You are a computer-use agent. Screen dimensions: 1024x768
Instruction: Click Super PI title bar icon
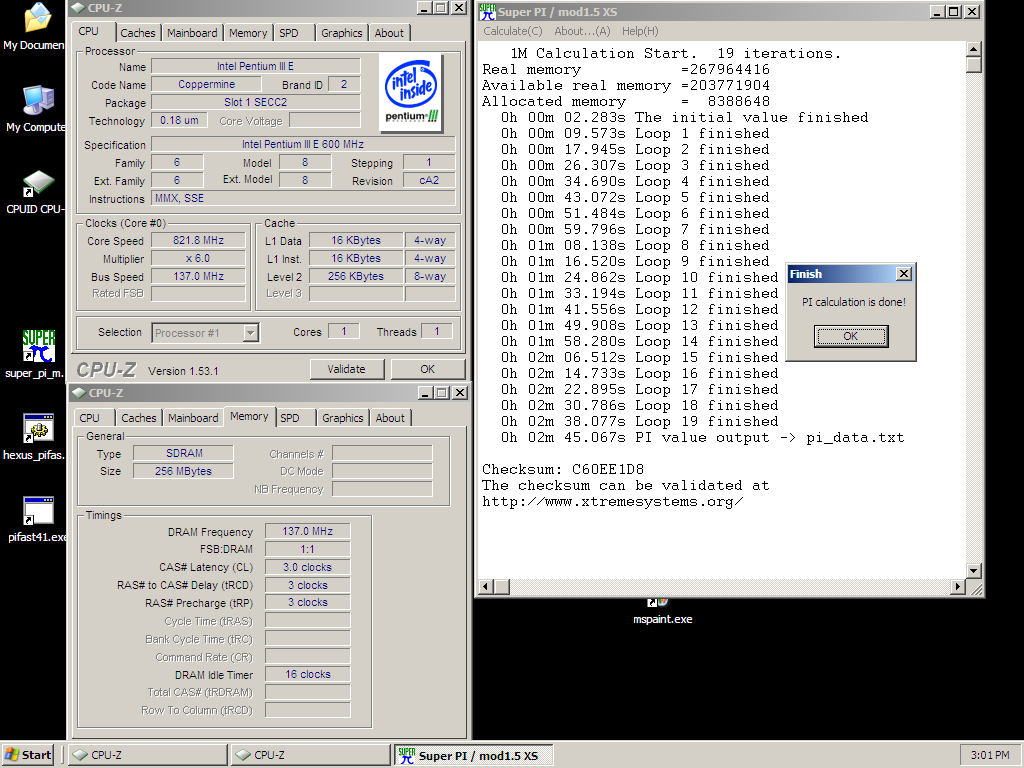[x=487, y=11]
